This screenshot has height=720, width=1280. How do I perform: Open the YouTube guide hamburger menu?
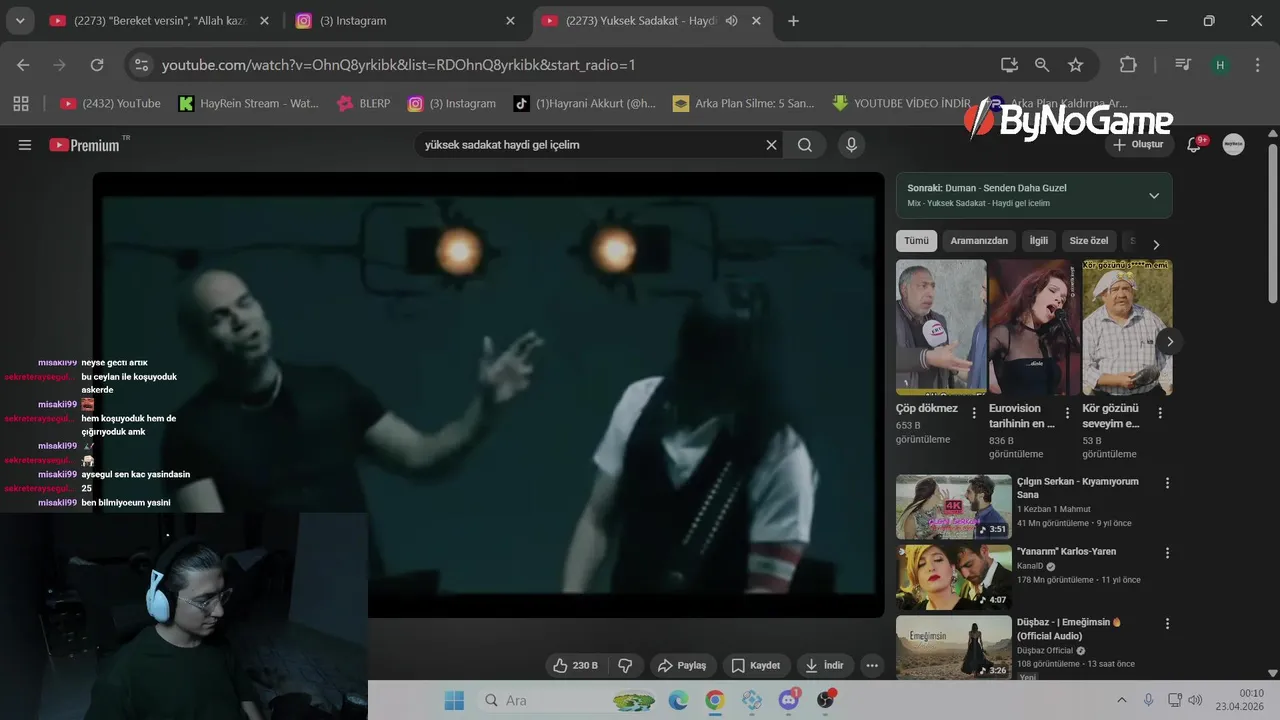[x=25, y=145]
